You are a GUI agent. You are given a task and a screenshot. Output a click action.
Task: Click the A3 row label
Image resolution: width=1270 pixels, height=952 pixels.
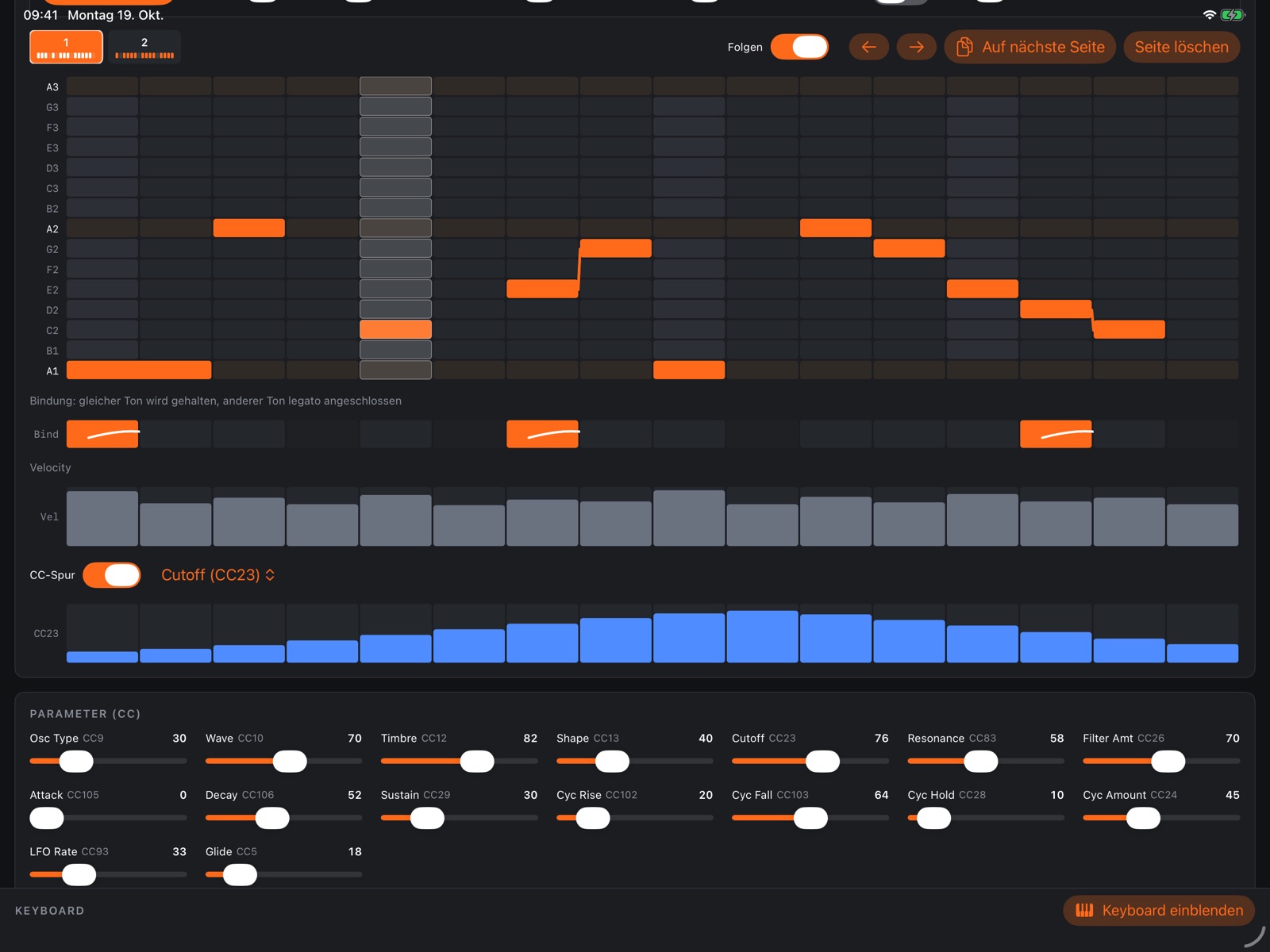pos(52,87)
